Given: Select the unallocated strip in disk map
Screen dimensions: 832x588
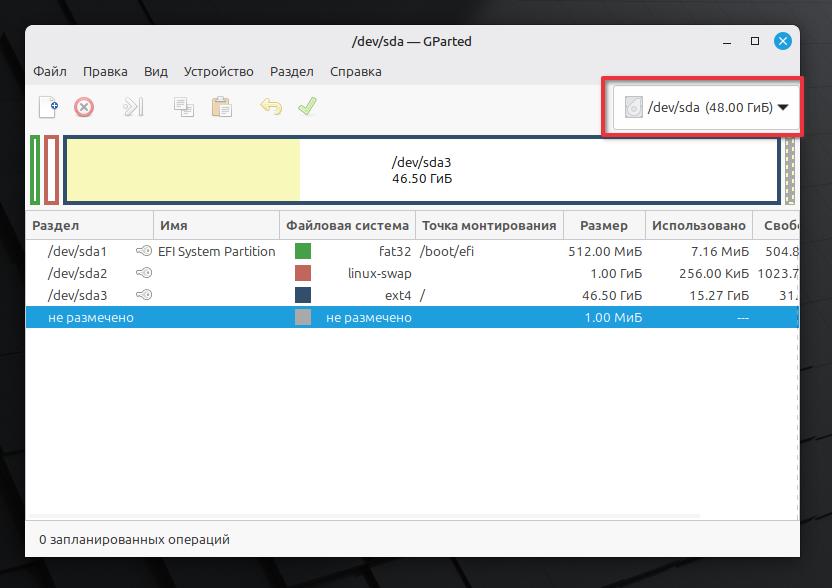Looking at the screenshot, I should [x=790, y=170].
